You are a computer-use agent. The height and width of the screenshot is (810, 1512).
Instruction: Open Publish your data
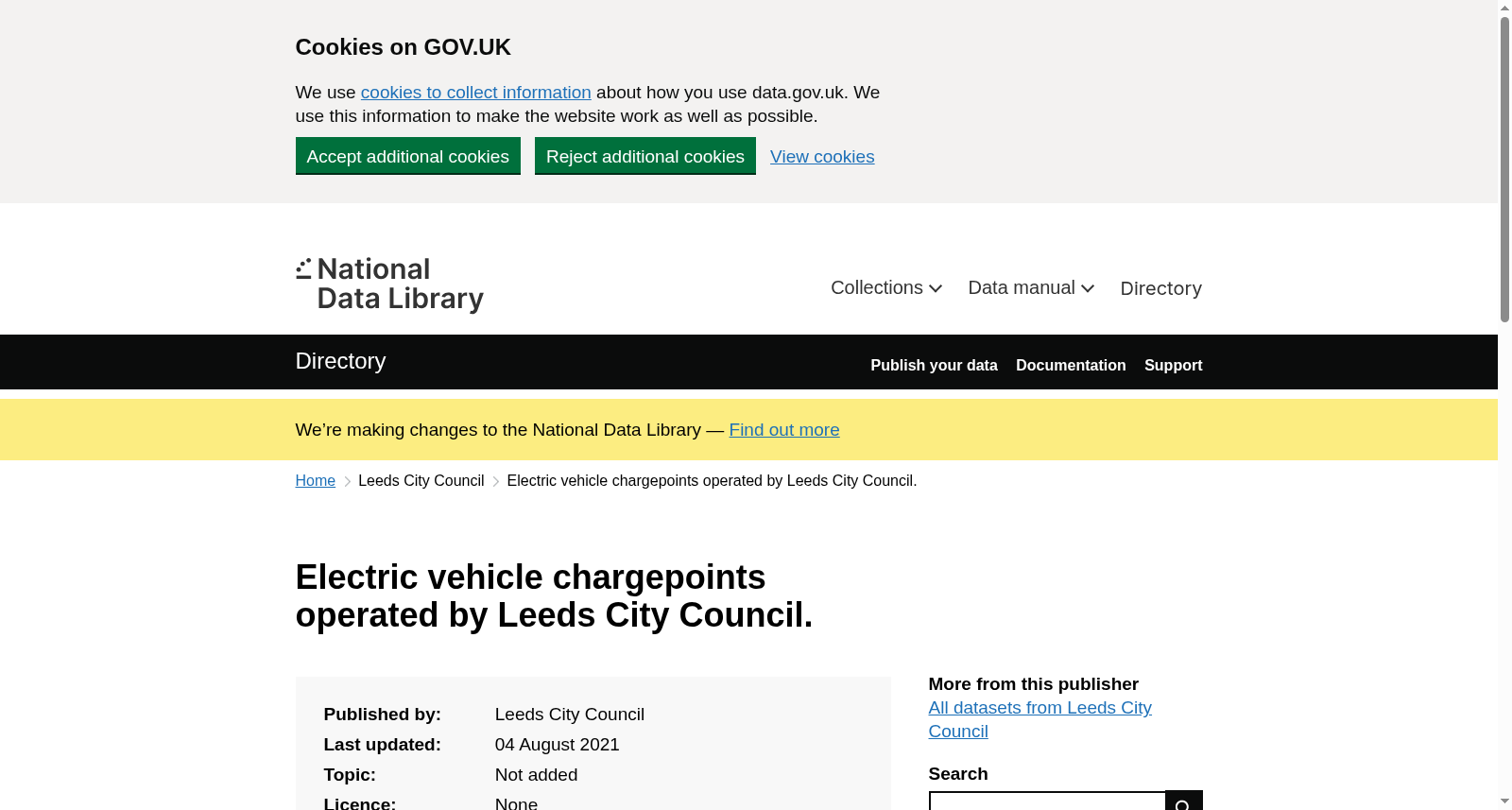(934, 365)
